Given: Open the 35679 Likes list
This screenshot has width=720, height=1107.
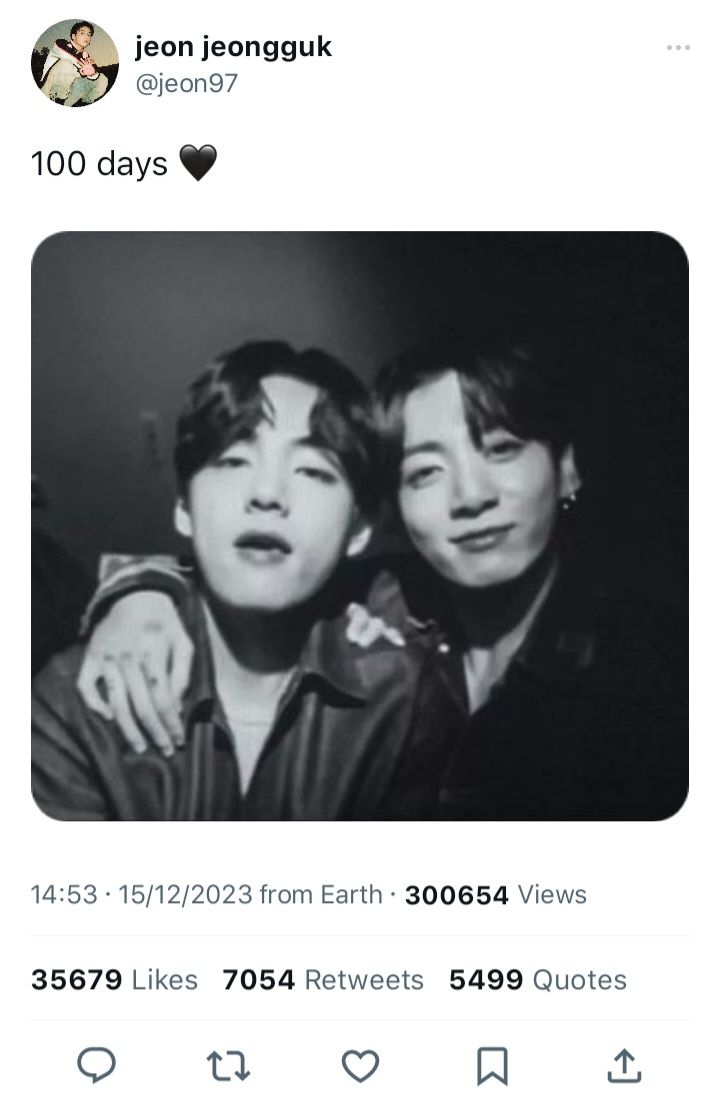Looking at the screenshot, I should coord(114,980).
